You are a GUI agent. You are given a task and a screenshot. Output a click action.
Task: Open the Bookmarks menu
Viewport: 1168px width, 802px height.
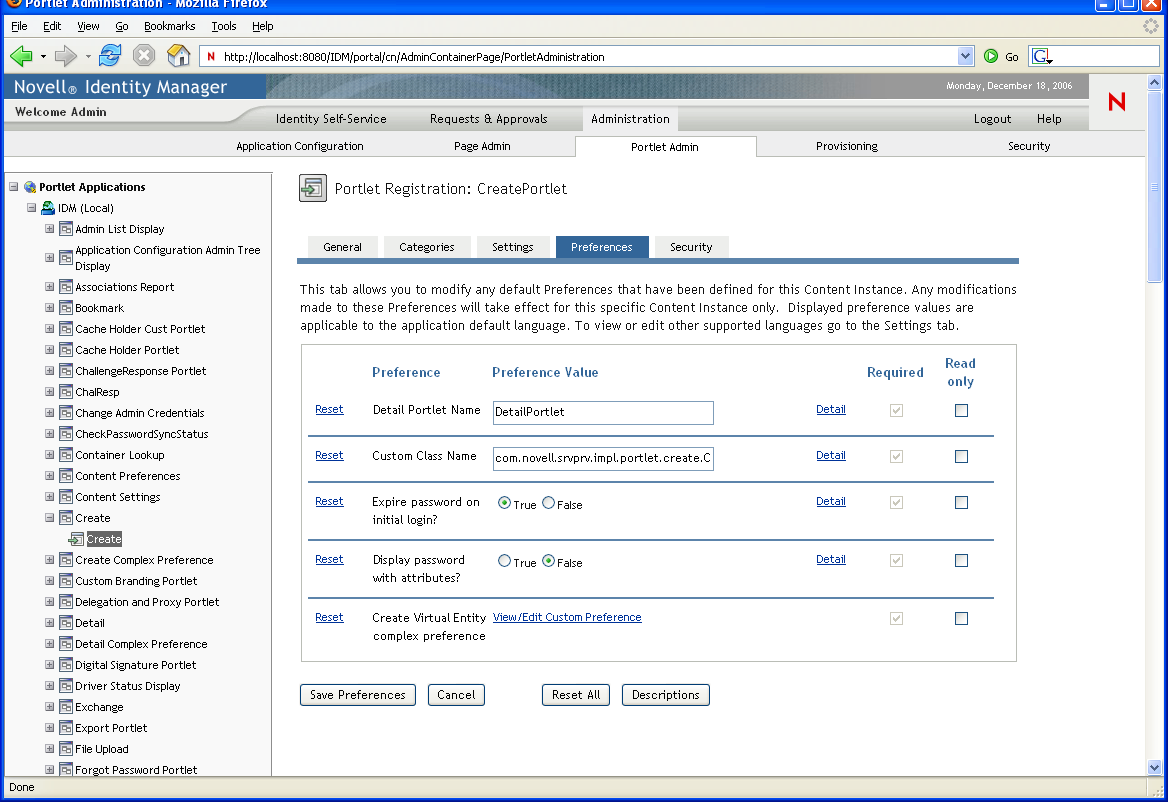click(x=169, y=26)
